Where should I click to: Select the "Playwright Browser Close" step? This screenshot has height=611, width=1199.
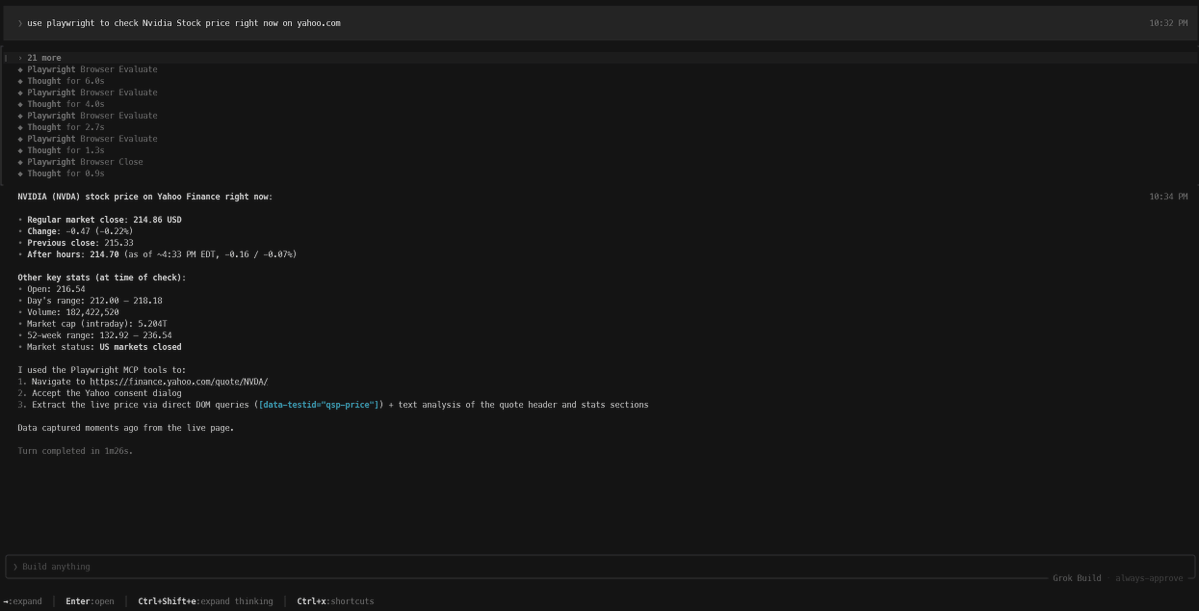(x=85, y=162)
